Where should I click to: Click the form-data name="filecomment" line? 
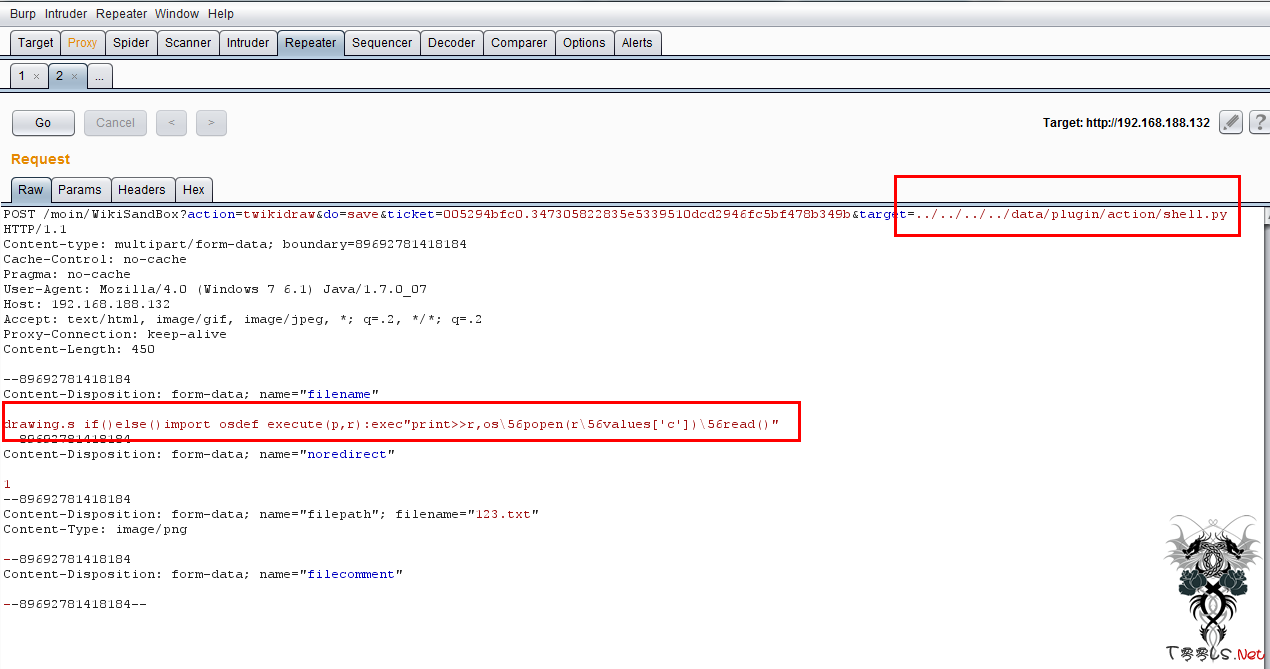click(203, 574)
